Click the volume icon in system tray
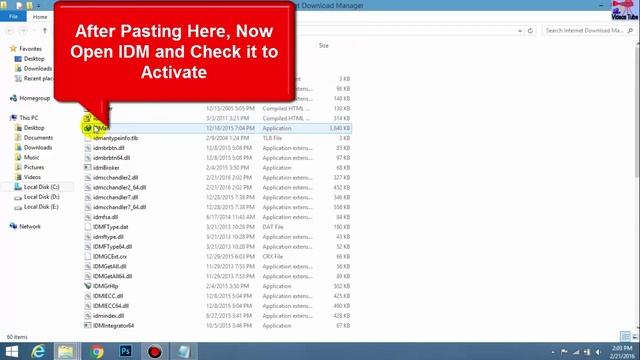The width and height of the screenshot is (640, 360). [598, 352]
